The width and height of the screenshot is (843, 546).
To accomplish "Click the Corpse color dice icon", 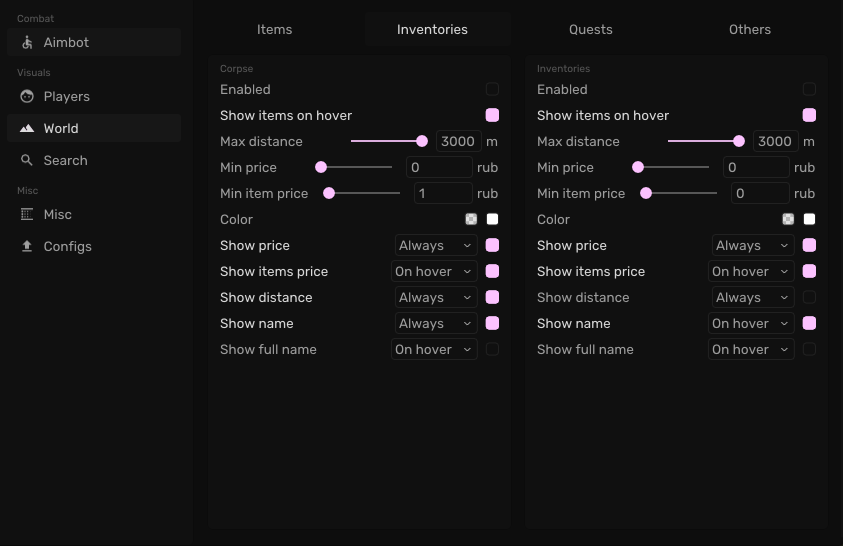I will point(471,219).
